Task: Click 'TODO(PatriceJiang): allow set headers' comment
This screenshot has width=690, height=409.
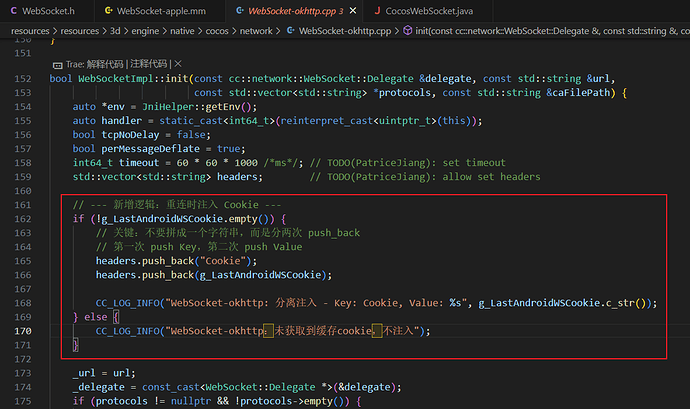Action: coord(425,177)
